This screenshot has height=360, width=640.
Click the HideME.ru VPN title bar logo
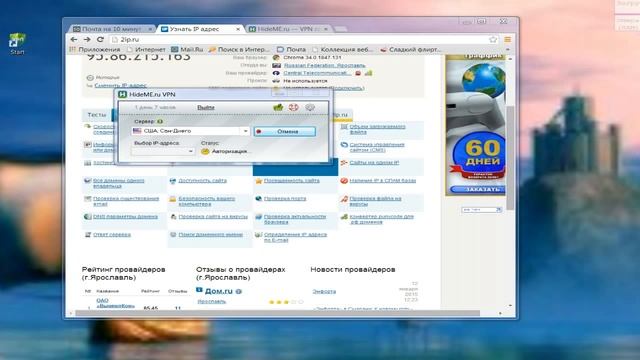pyautogui.click(x=122, y=94)
